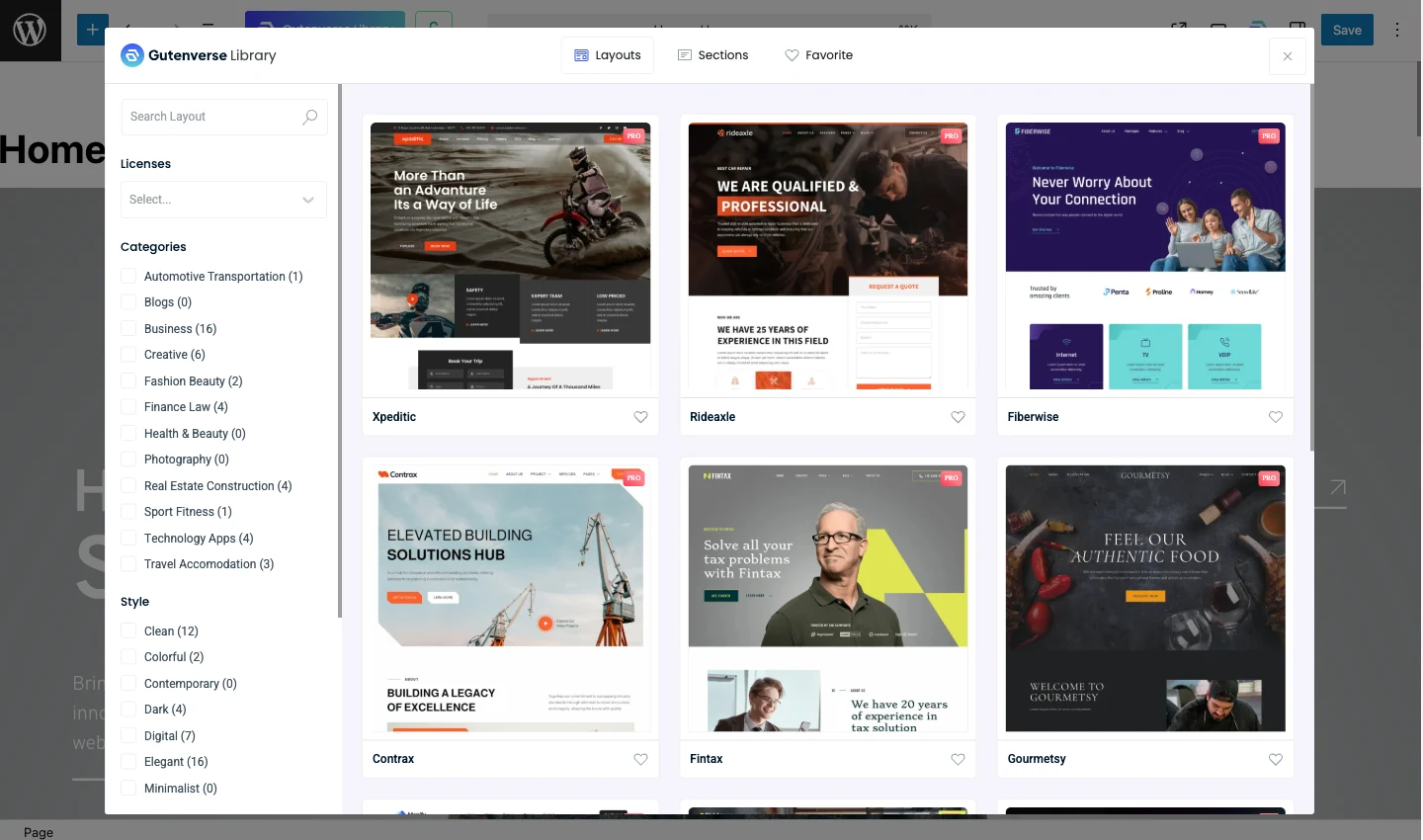Viewport: 1423px width, 840px height.
Task: Click the heart icon on Xpeditic layout
Action: click(x=640, y=417)
